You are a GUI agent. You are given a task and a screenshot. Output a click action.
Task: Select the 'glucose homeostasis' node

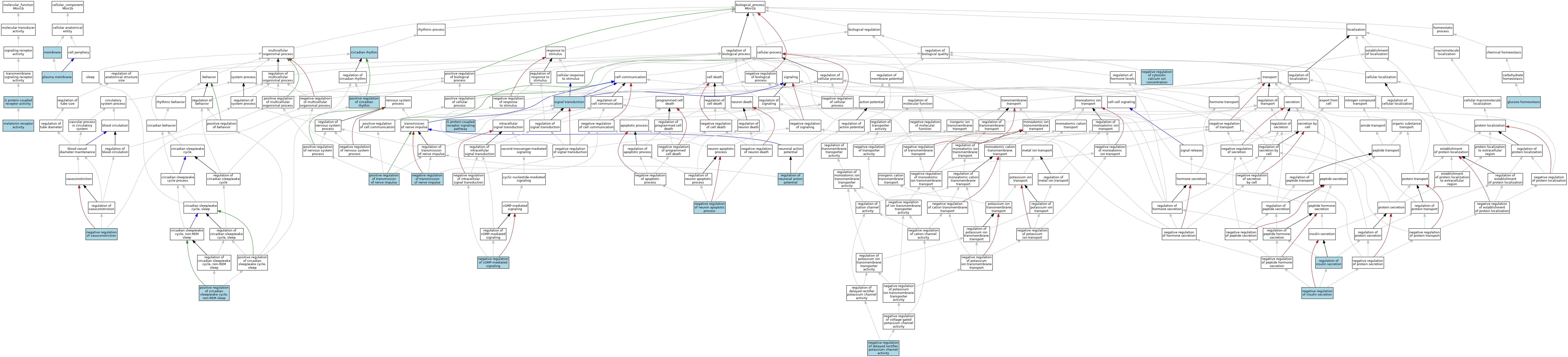point(1524,102)
